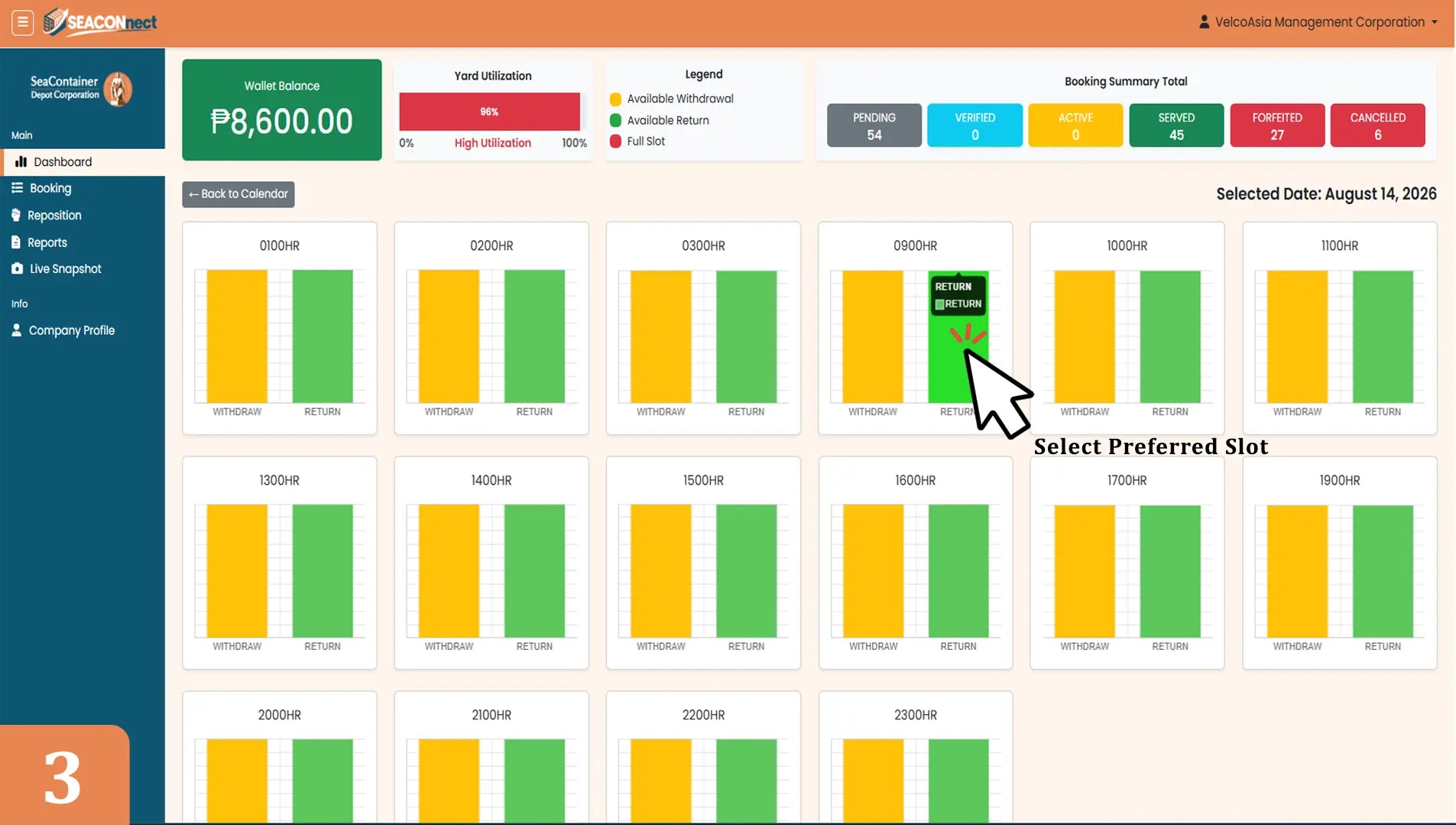Click the SeaContainer Depot Corporation logo
1456x825 pixels.
click(81, 89)
